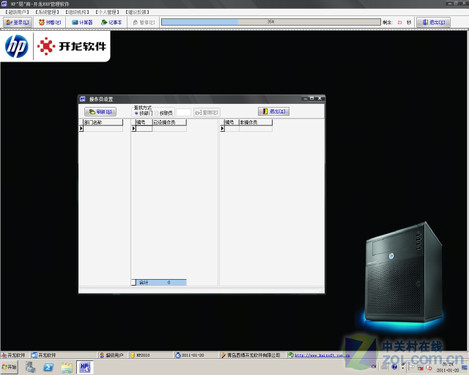Click the main window title bar icon
This screenshot has width=469, height=375.
pyautogui.click(x=4, y=4)
